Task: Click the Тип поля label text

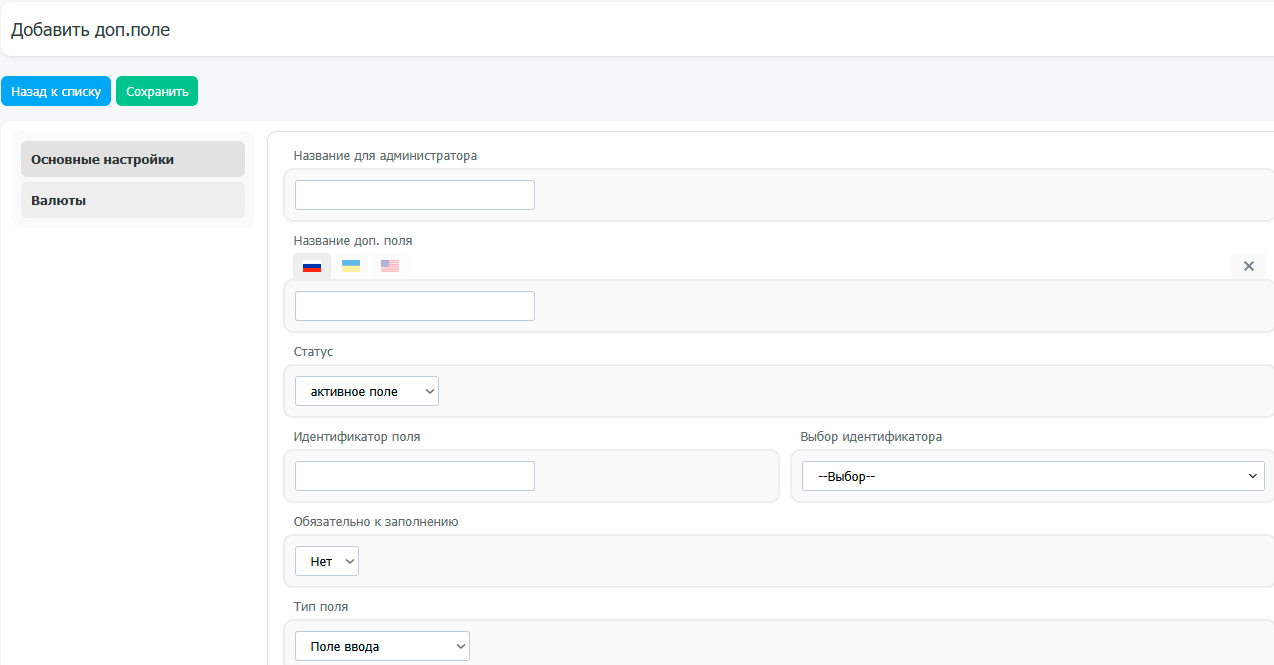Action: pyautogui.click(x=321, y=606)
